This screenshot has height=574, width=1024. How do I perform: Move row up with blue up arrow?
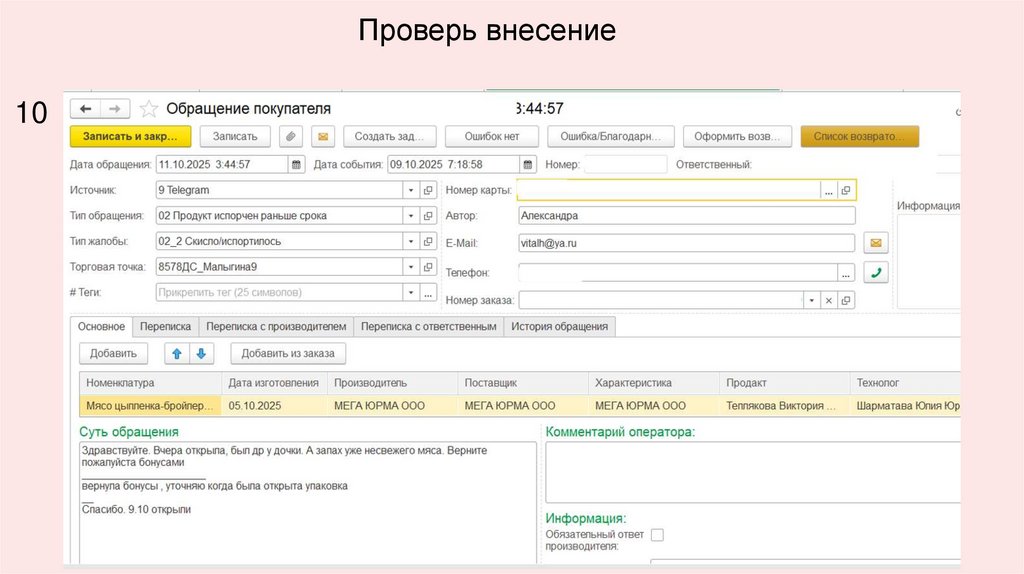pos(176,353)
